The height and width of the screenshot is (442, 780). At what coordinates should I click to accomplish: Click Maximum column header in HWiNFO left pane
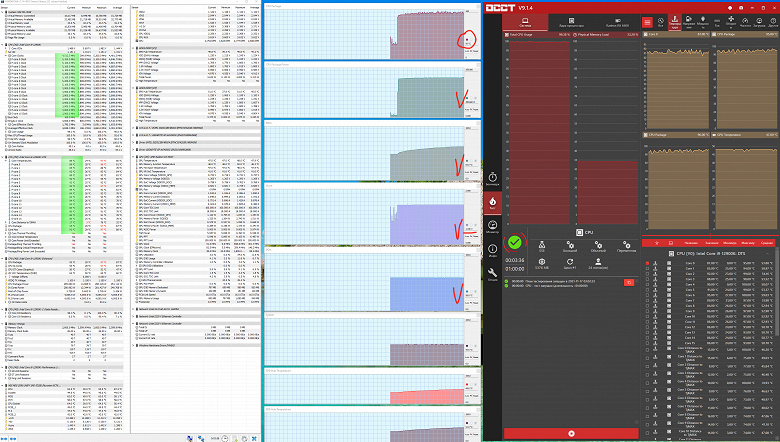pos(101,8)
